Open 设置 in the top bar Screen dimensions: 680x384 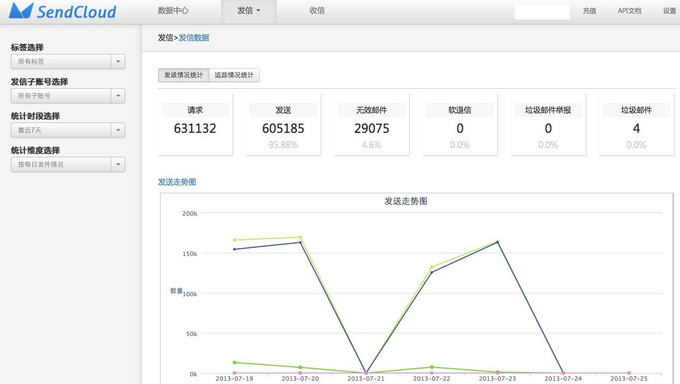click(x=669, y=11)
